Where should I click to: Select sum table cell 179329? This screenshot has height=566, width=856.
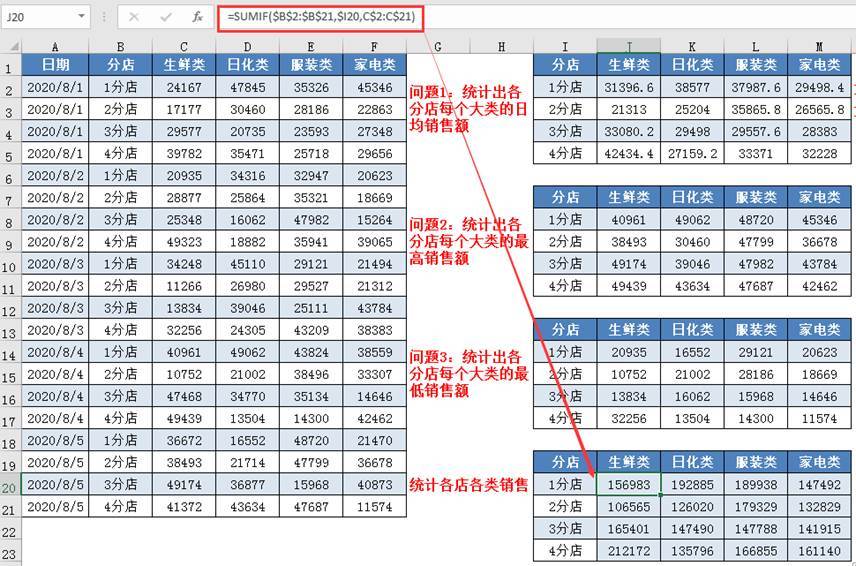click(x=756, y=507)
